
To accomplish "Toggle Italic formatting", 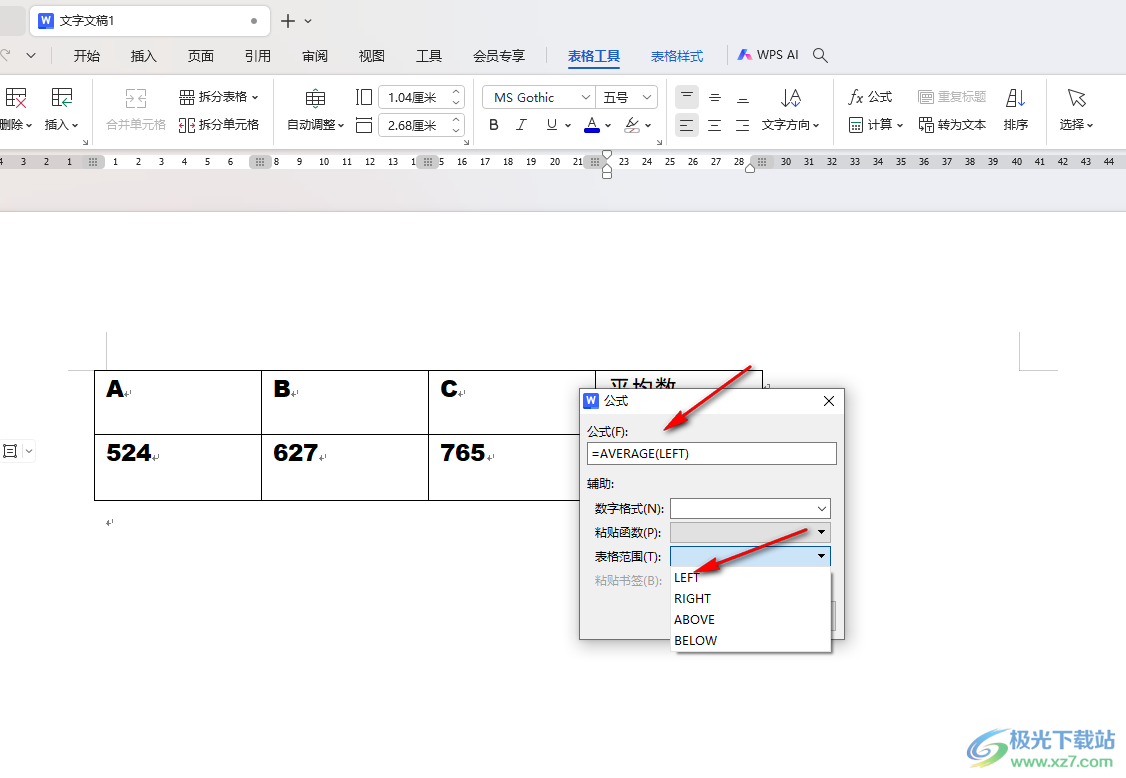I will (x=521, y=125).
